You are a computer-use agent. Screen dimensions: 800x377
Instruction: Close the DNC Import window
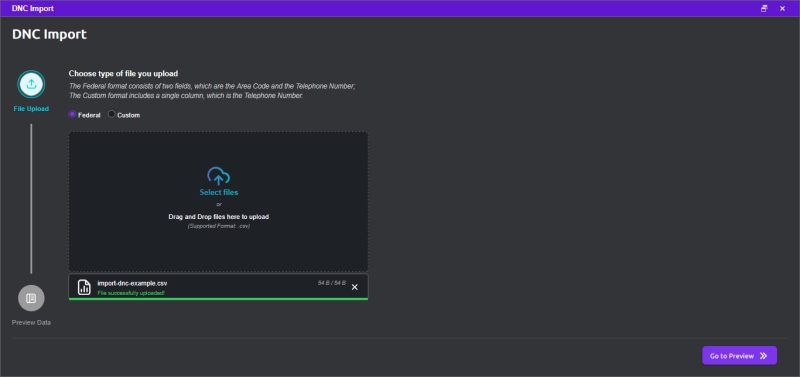click(x=782, y=8)
